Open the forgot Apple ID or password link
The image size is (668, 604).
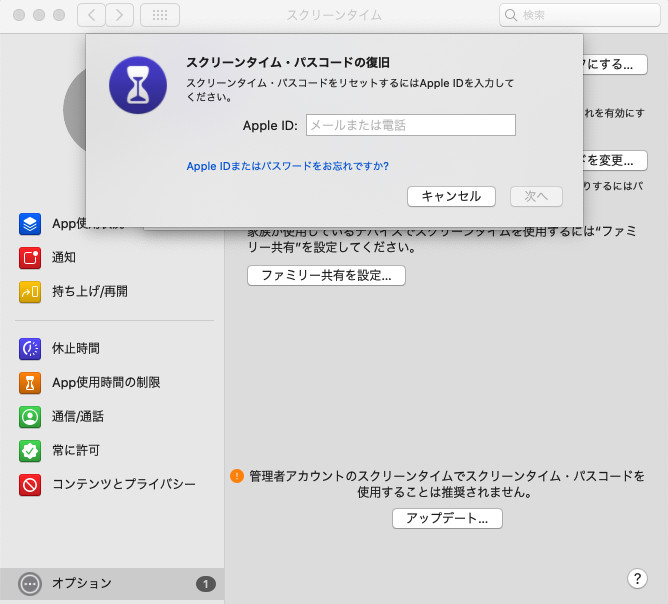coord(288,166)
